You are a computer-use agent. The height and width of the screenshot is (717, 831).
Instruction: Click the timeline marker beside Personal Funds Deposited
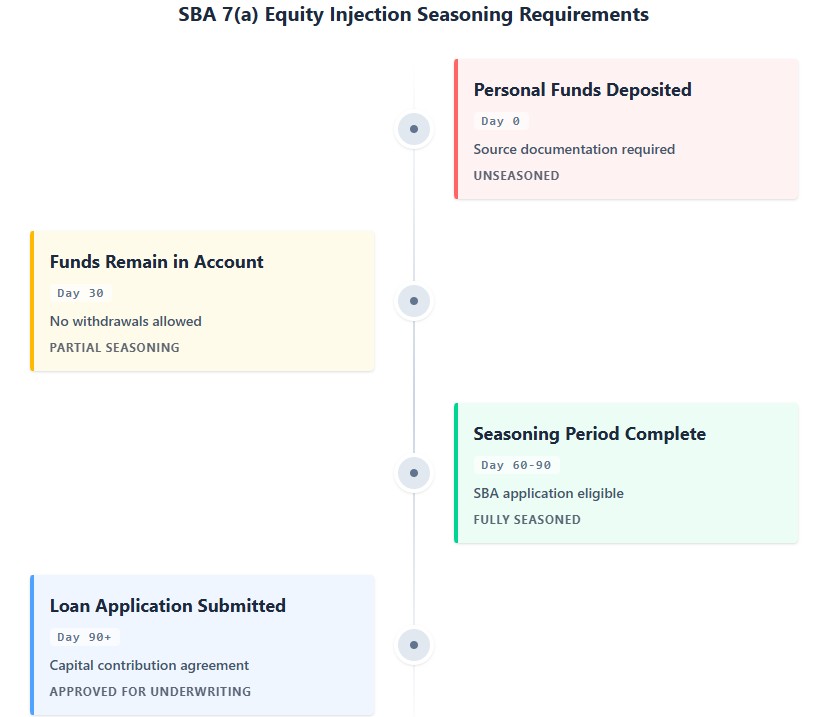point(414,129)
